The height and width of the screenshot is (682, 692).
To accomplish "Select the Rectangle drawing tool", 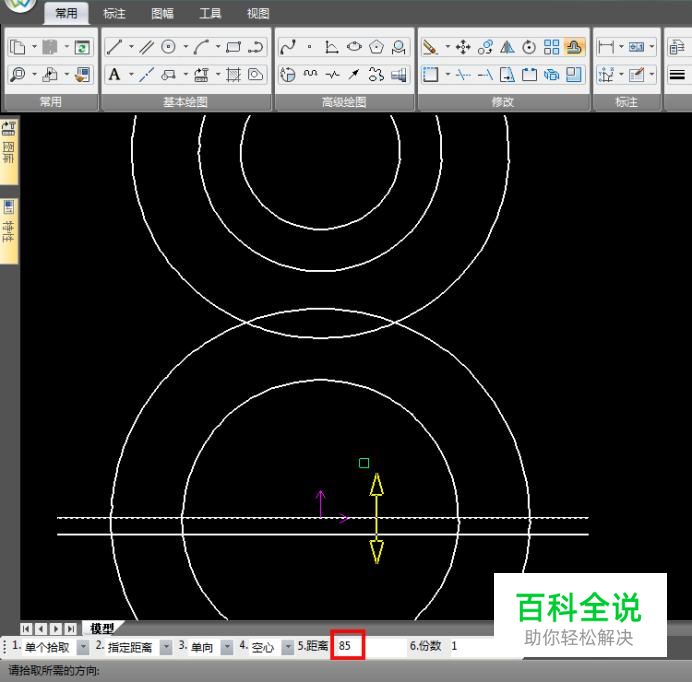I will [x=234, y=47].
